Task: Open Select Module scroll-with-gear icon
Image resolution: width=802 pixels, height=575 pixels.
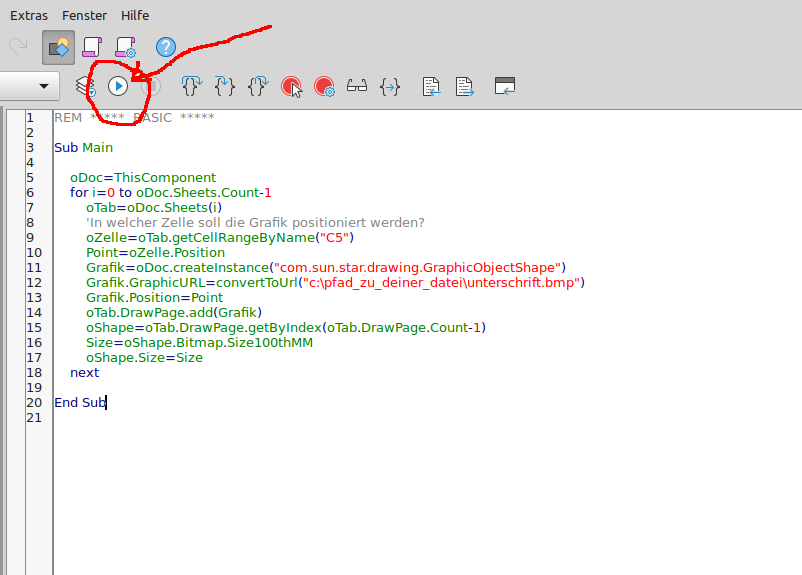Action: tap(126, 47)
